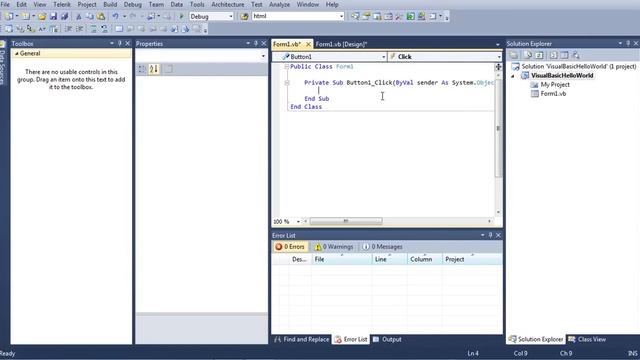Close the Form1.vb editor tab
640x360 pixels.
(x=308, y=44)
